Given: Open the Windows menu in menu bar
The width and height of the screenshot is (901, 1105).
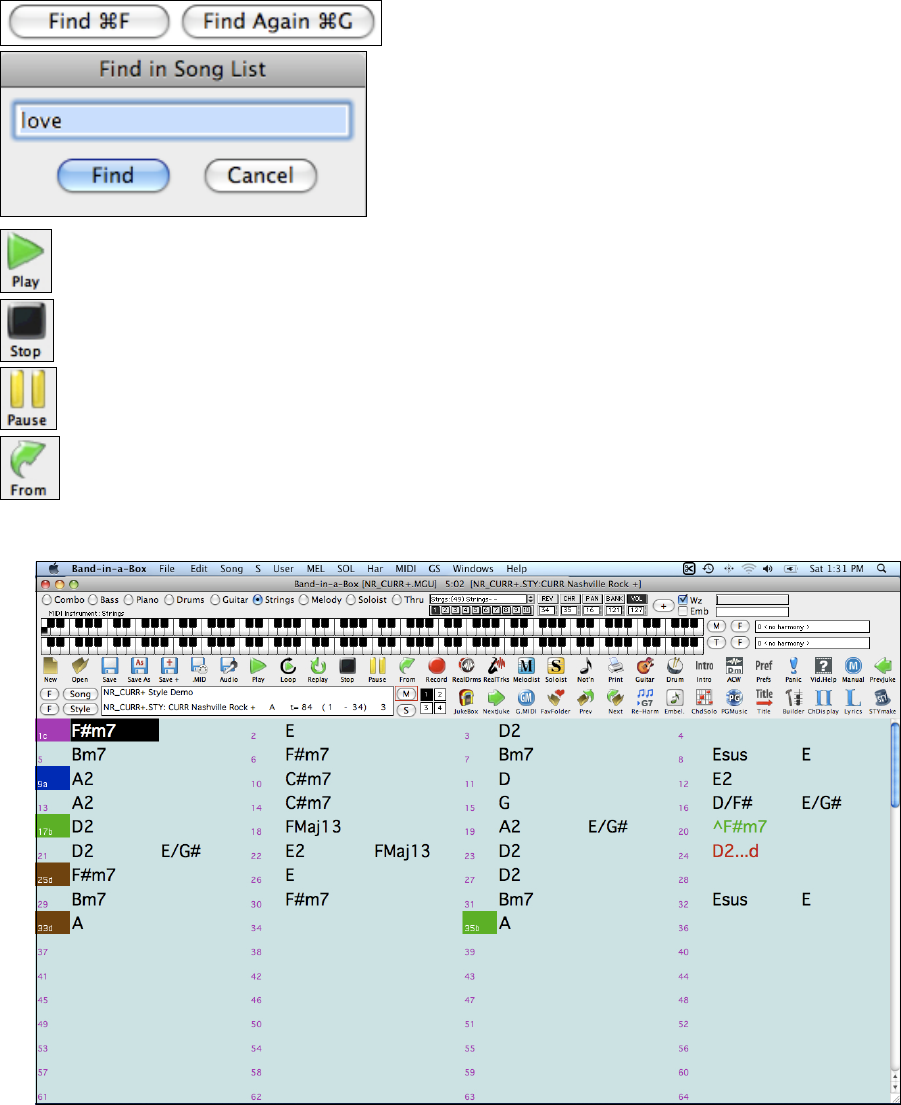Looking at the screenshot, I should pyautogui.click(x=472, y=568).
